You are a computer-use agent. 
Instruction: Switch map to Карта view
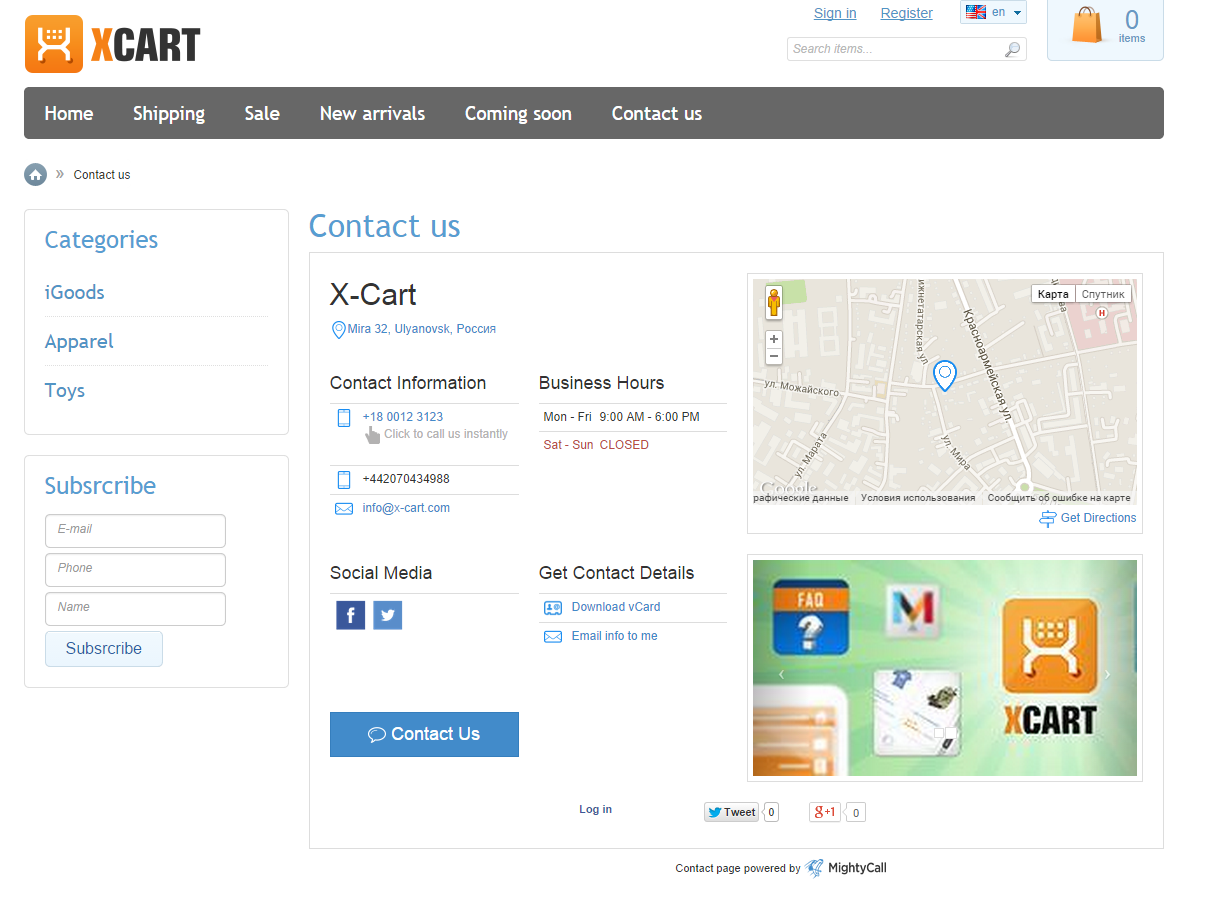(x=1053, y=294)
